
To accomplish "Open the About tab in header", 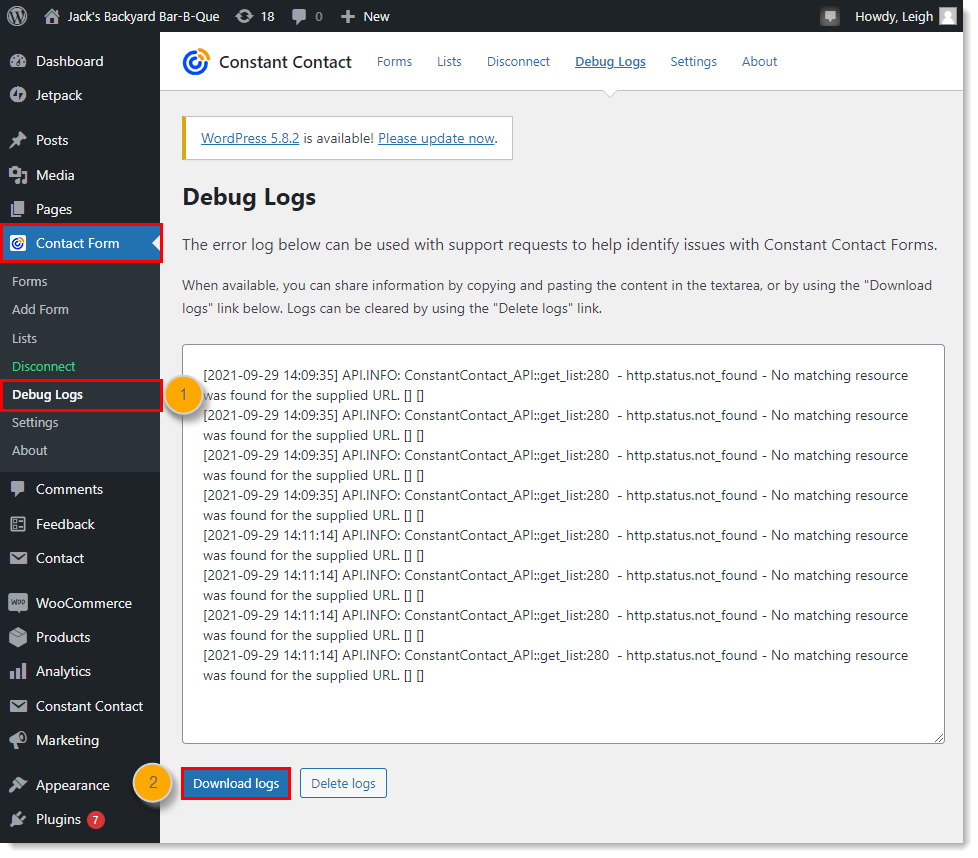I will tap(759, 62).
